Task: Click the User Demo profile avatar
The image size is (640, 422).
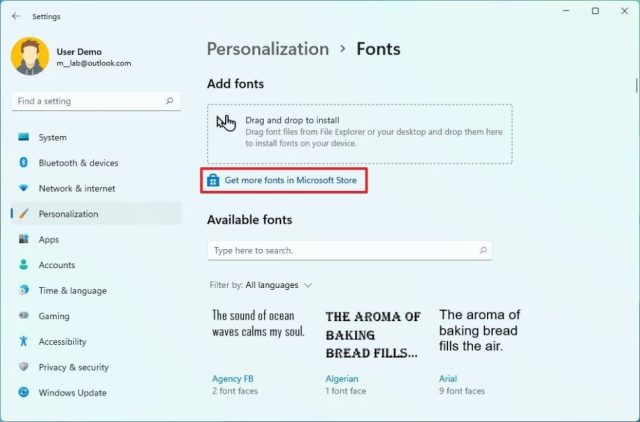Action: click(30, 56)
